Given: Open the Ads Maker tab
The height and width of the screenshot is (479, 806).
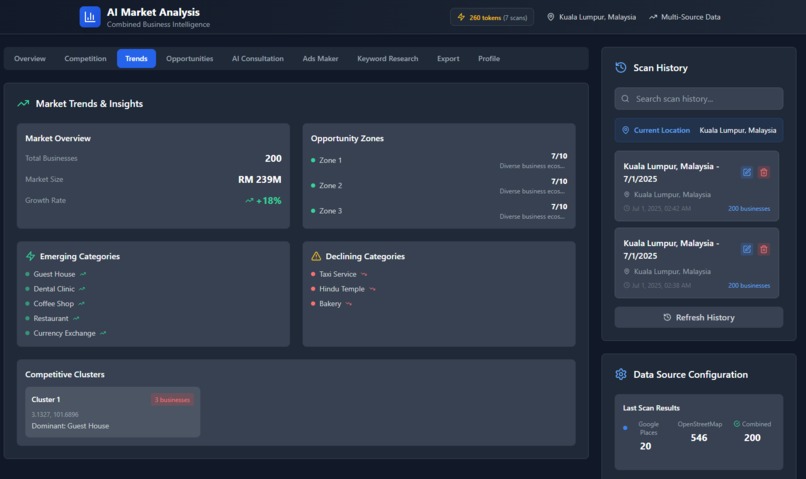Looking at the screenshot, I should tap(320, 59).
